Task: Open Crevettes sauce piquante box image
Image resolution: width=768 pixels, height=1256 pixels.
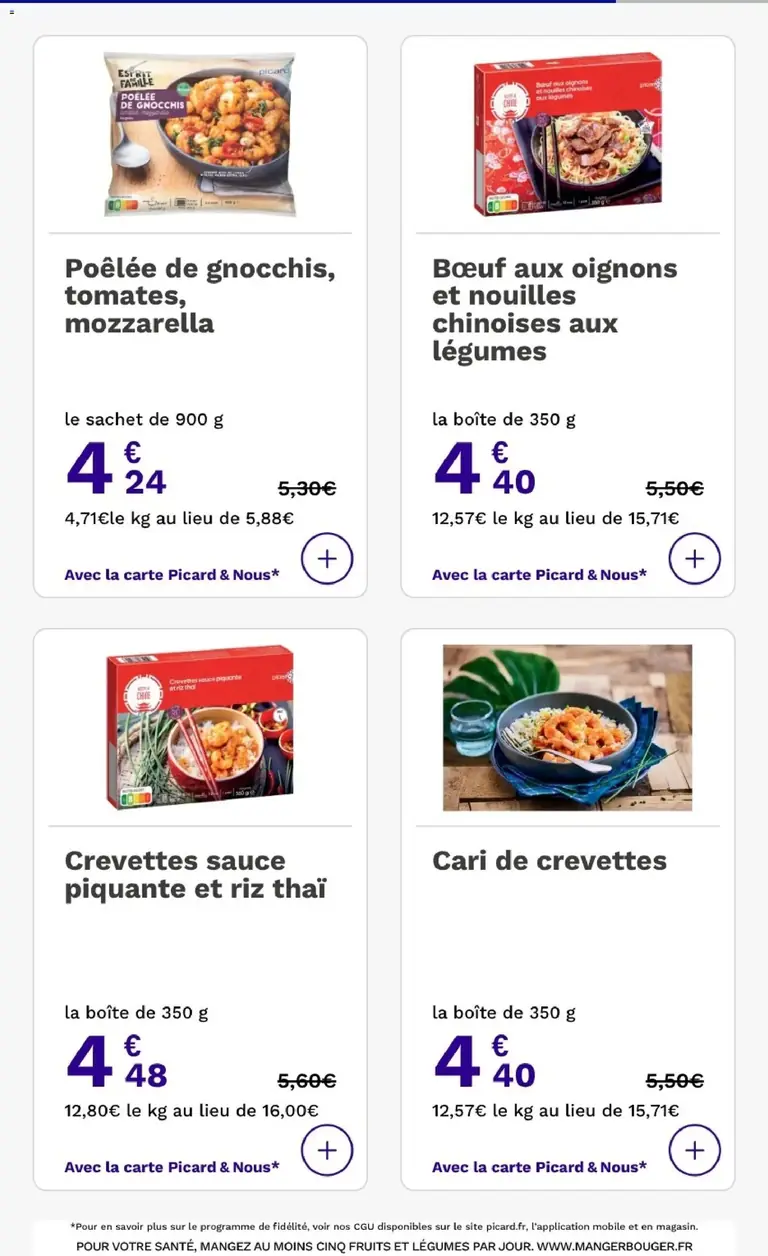Action: coord(200,727)
